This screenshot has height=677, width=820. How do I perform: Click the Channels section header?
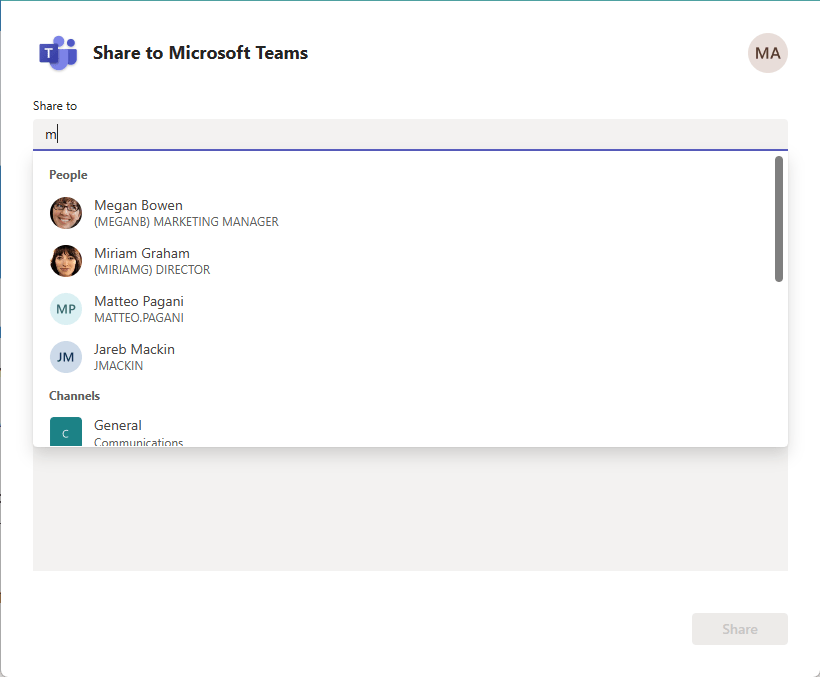tap(74, 395)
